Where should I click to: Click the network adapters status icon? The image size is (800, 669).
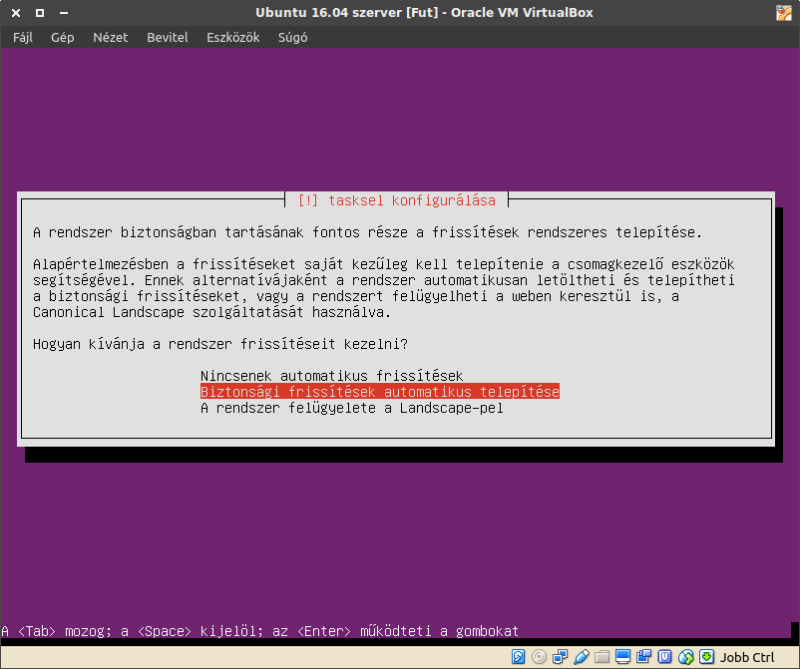[560, 656]
